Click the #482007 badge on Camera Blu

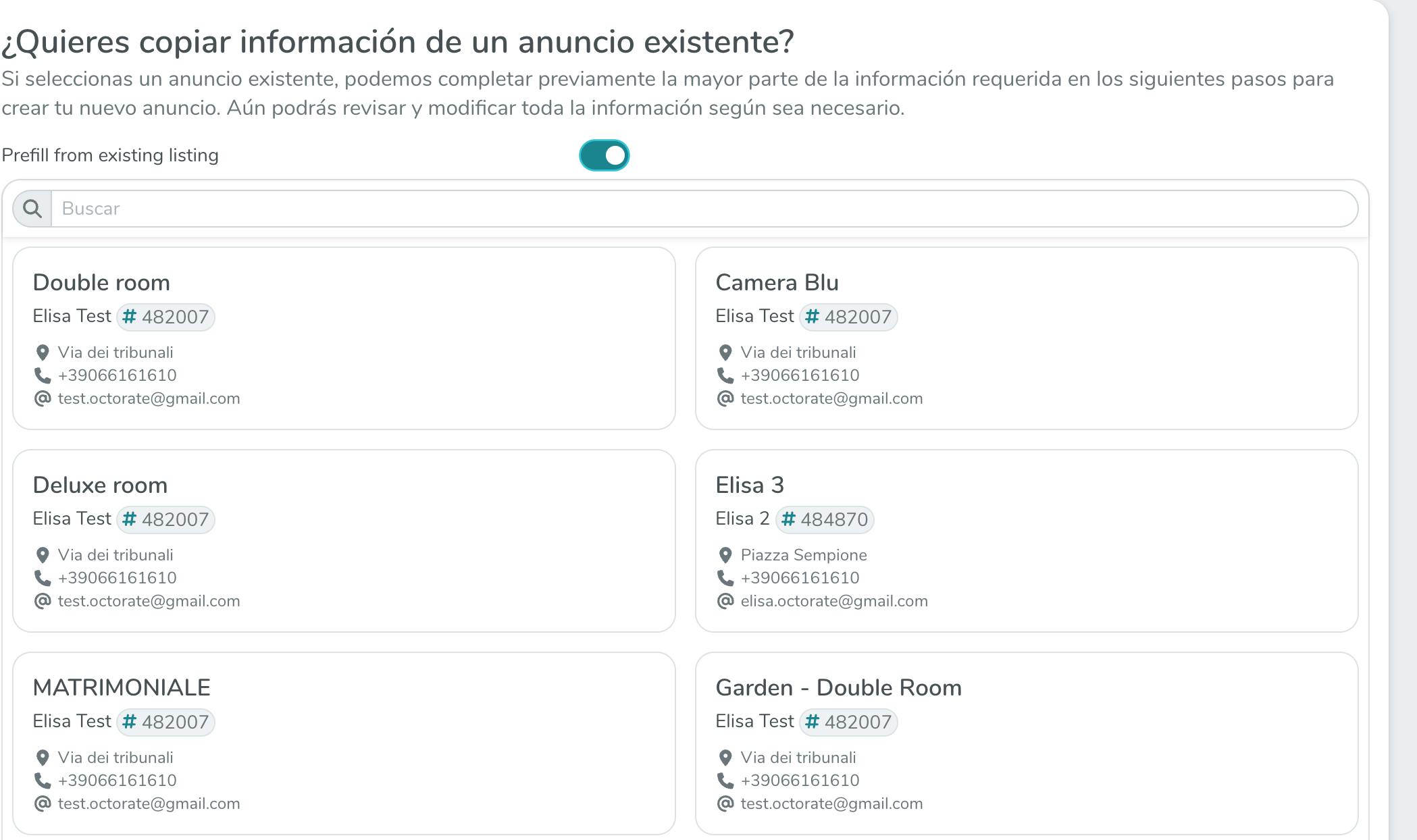coord(849,317)
